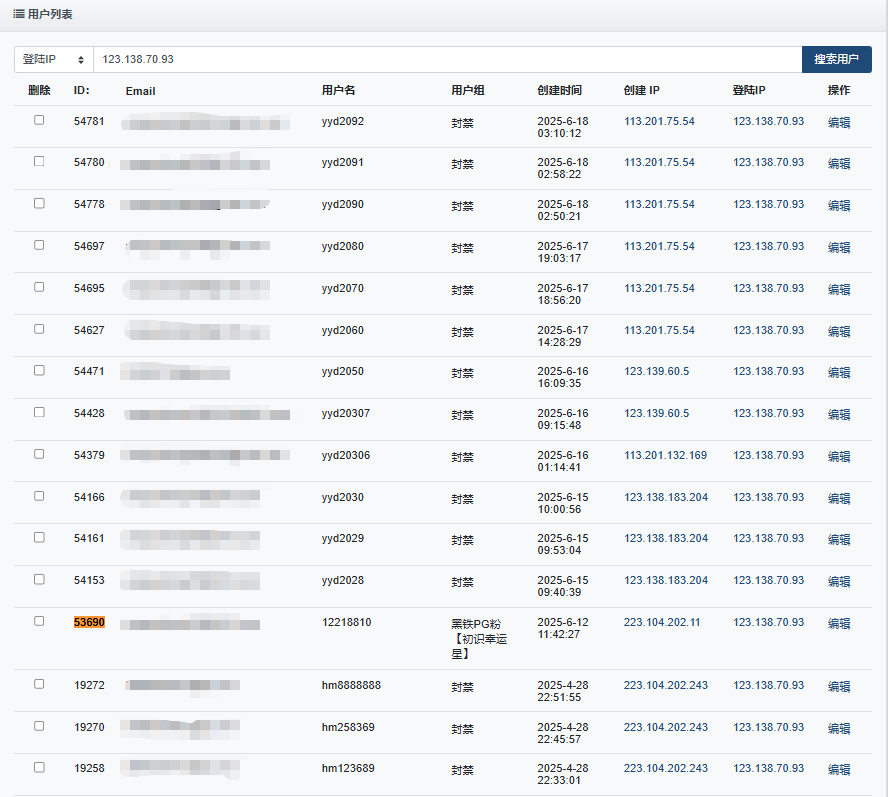Click creation IP 123.139.60.5 of yyd2050
The height and width of the screenshot is (797, 888).
point(656,371)
